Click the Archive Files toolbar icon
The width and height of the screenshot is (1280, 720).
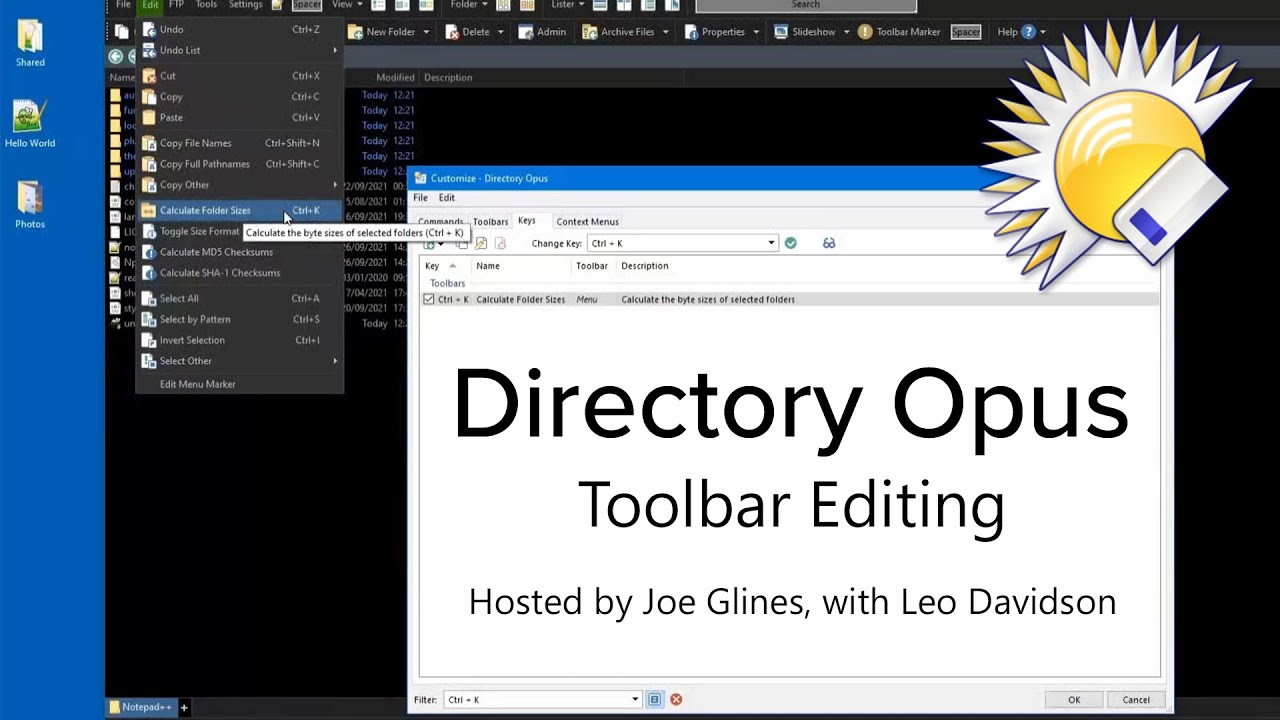(x=589, y=32)
